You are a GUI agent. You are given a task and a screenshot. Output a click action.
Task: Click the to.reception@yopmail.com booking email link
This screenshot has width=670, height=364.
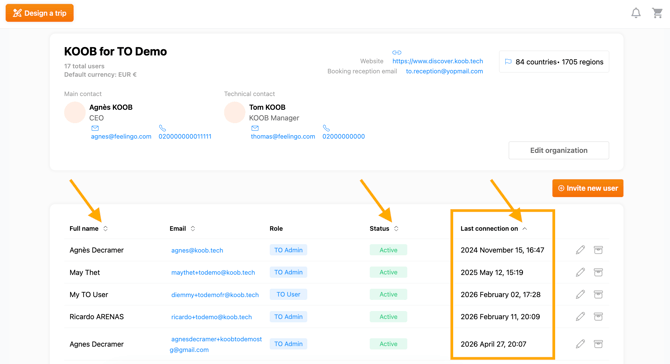pos(444,71)
